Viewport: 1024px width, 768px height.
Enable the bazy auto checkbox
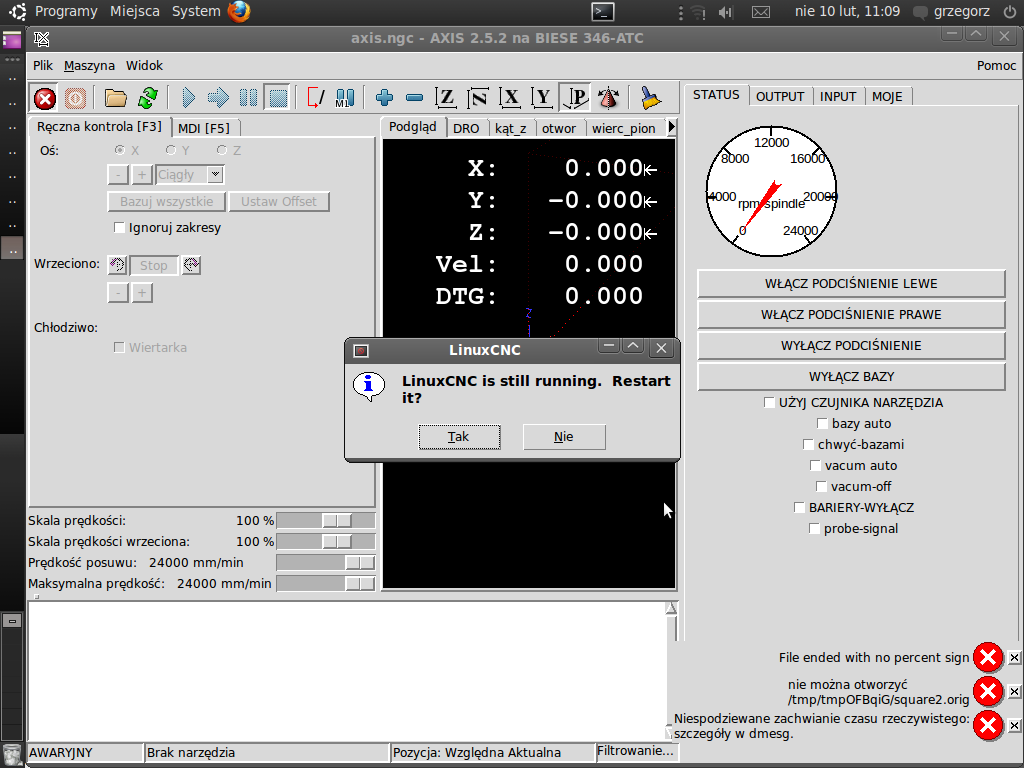coord(822,424)
